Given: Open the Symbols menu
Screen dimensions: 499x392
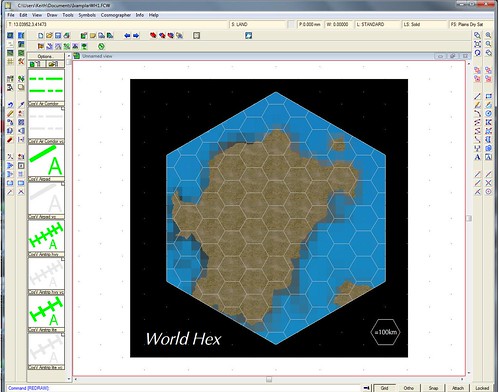Looking at the screenshot, I should (87, 15).
